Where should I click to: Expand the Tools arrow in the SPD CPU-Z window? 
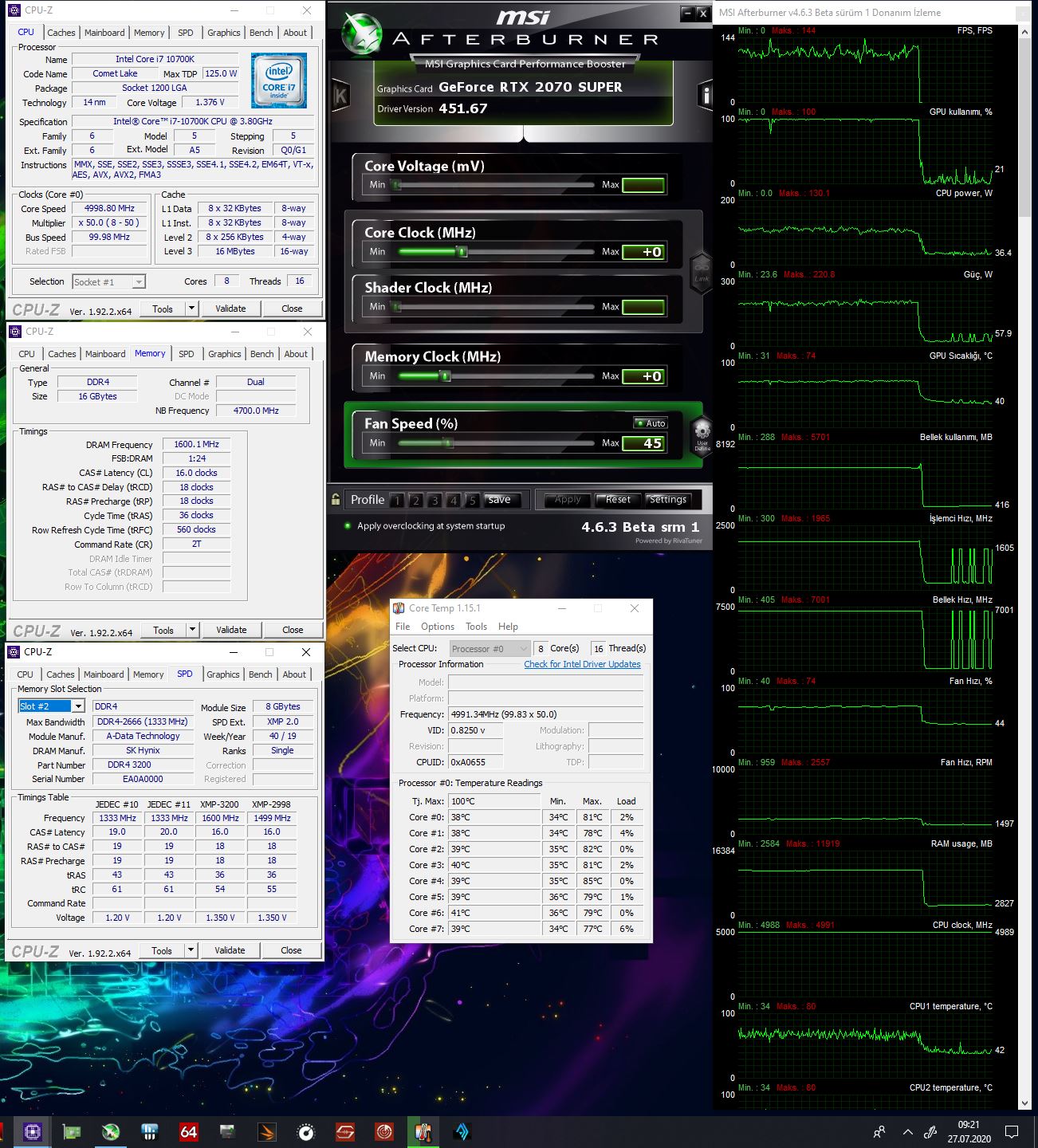point(191,950)
